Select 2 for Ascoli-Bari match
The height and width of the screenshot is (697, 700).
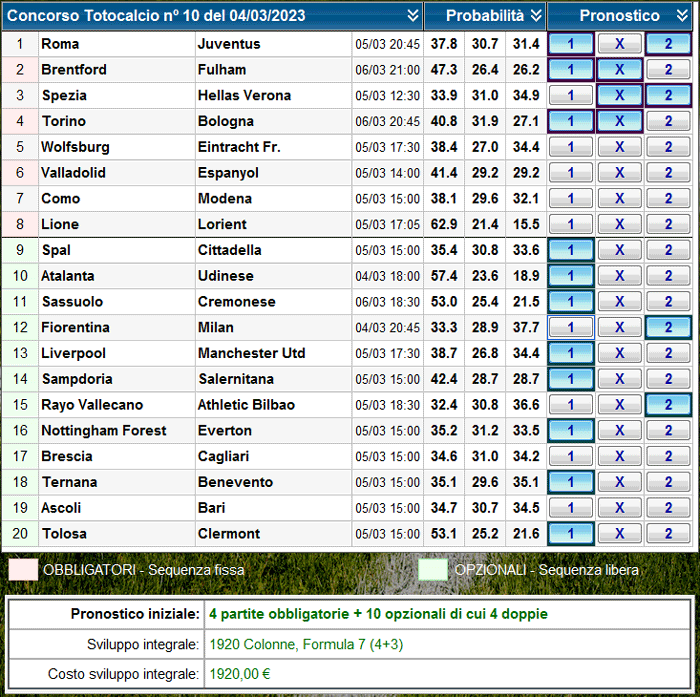pos(668,508)
